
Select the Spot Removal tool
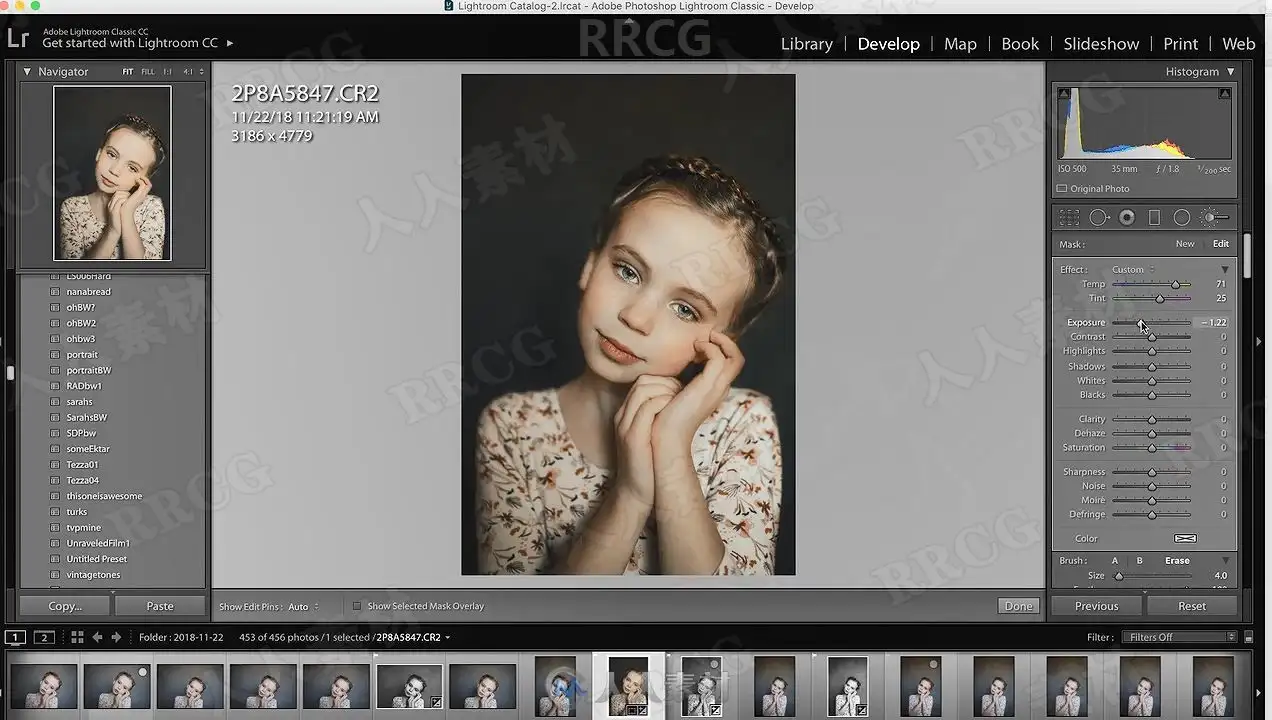1098,217
